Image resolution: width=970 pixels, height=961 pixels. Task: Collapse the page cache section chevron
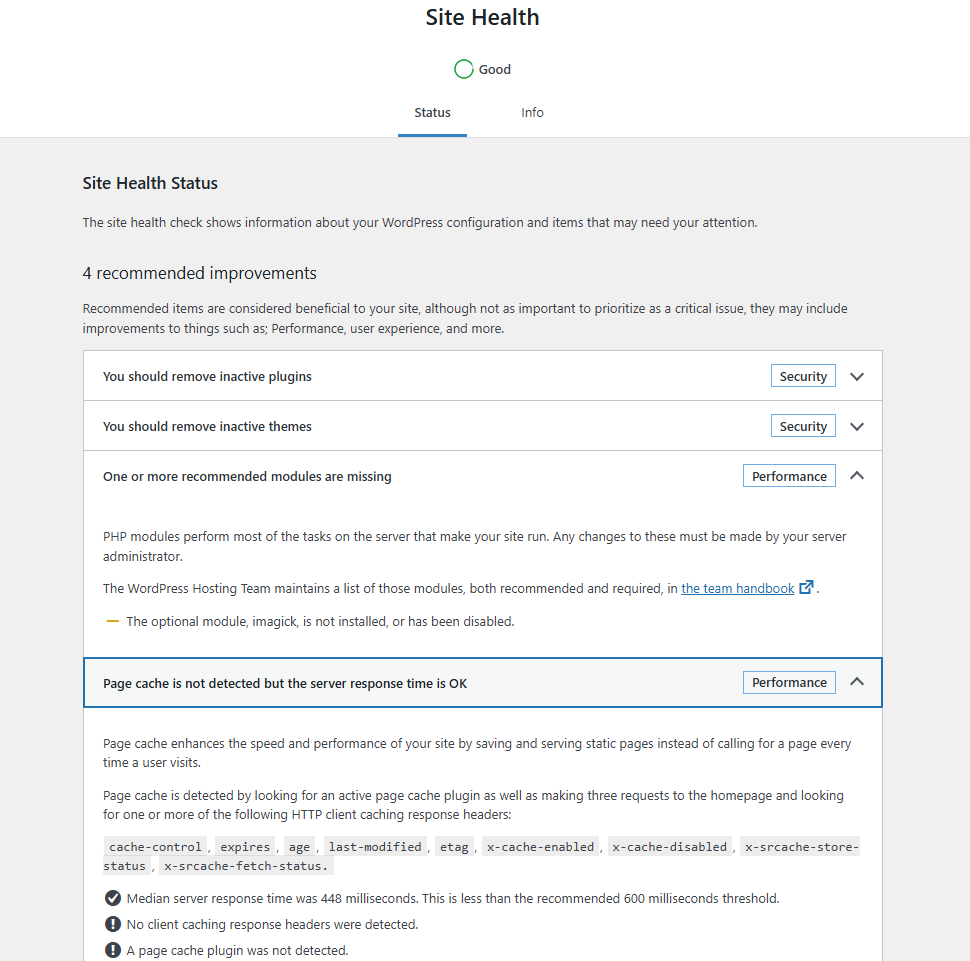pos(856,682)
